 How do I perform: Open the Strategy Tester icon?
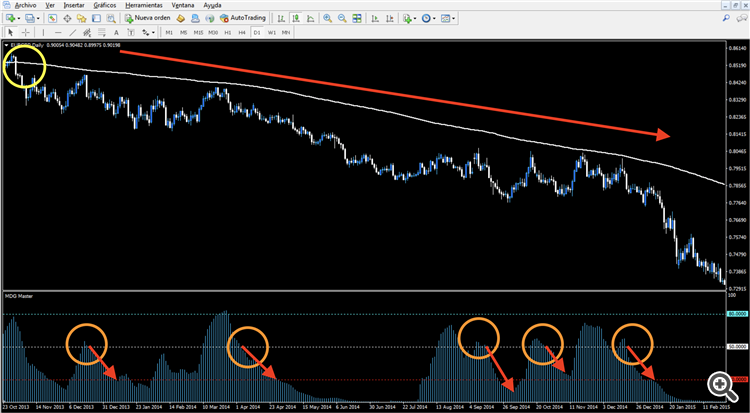click(x=111, y=18)
